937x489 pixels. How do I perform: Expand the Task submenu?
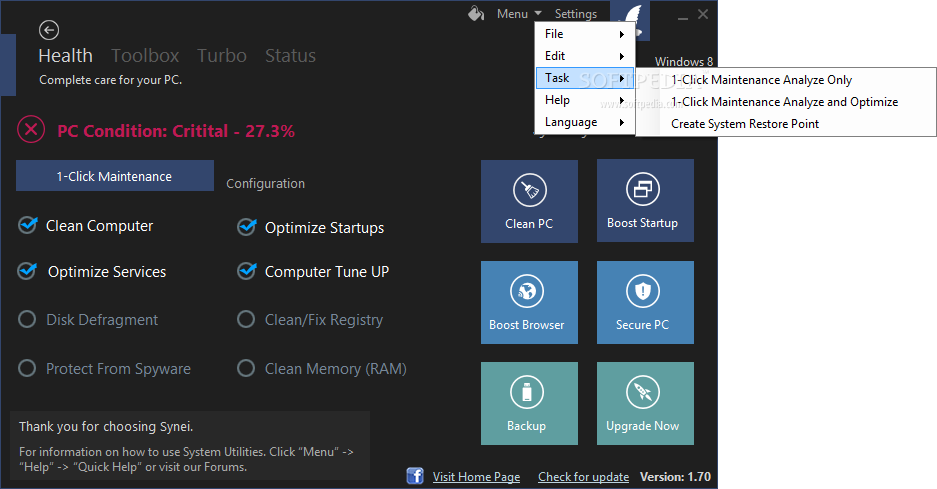(584, 78)
